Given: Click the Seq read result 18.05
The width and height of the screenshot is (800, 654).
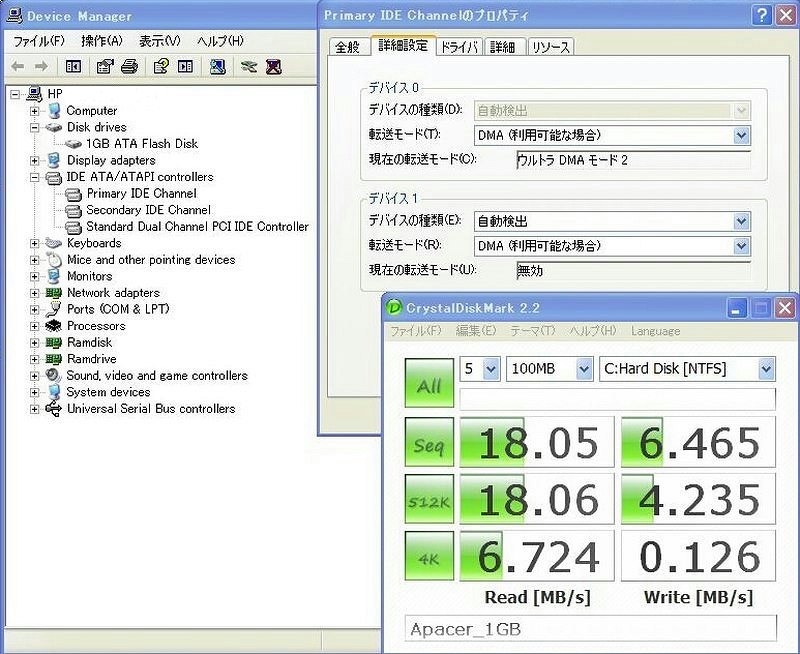Looking at the screenshot, I should (x=537, y=442).
